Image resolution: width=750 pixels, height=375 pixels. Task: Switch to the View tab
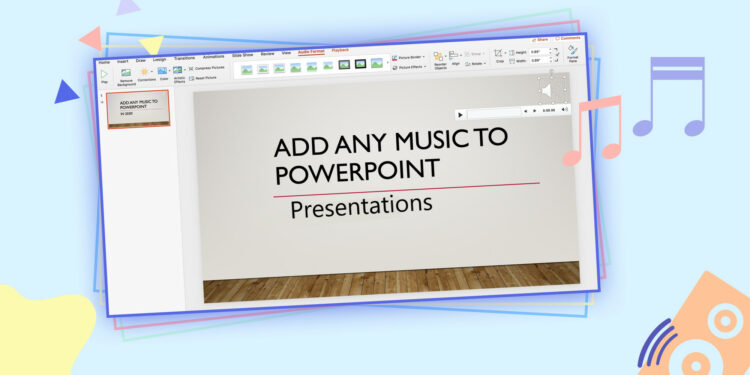(x=286, y=53)
